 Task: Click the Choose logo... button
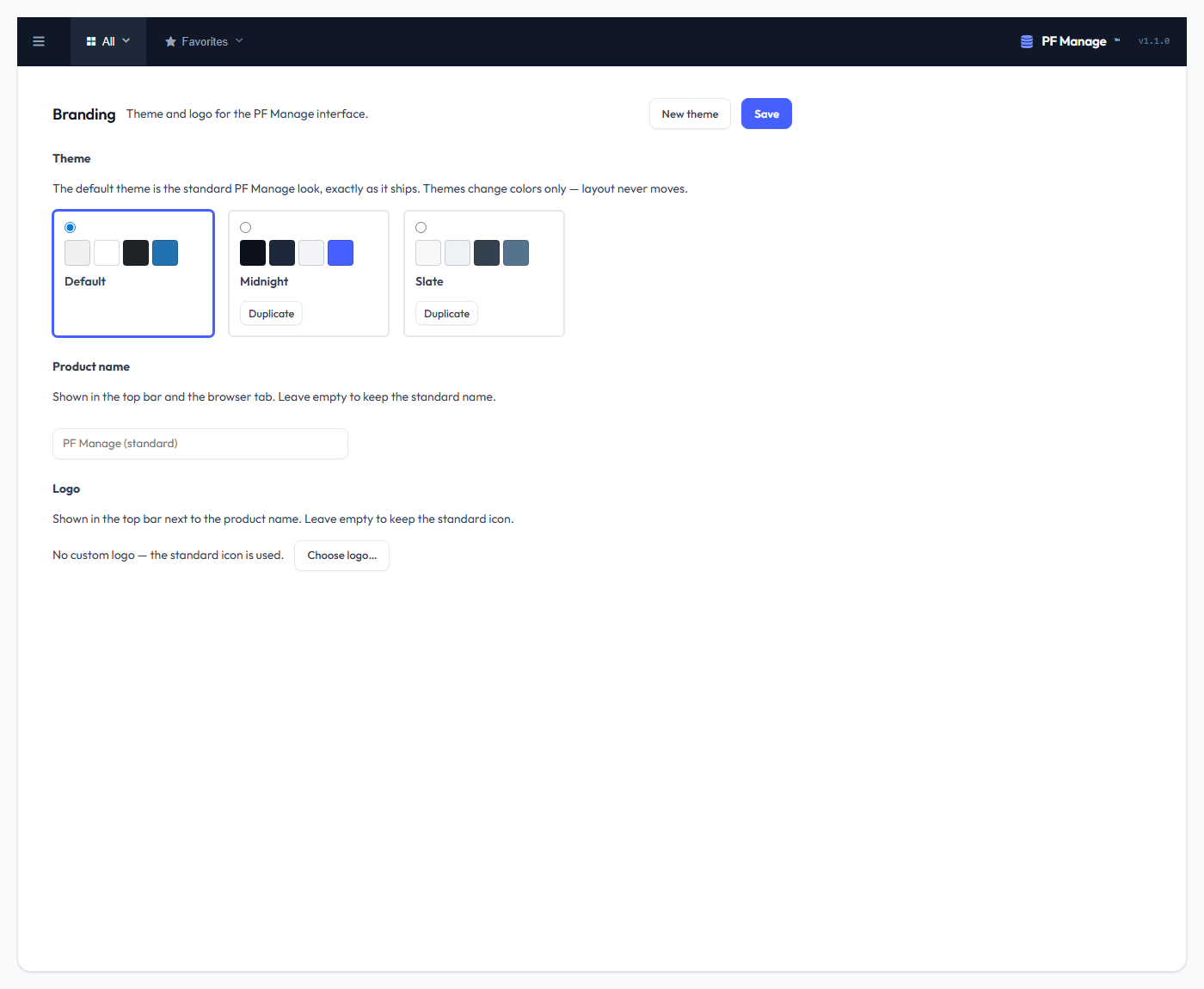pyautogui.click(x=341, y=556)
